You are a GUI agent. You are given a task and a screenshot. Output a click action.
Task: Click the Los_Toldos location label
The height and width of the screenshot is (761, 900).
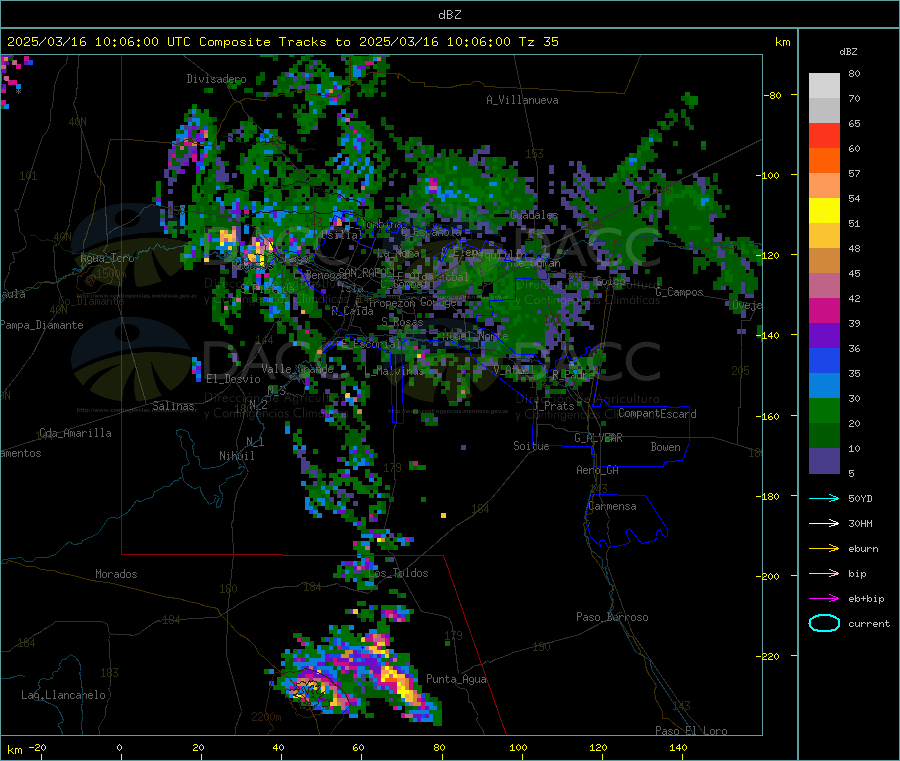pyautogui.click(x=398, y=573)
